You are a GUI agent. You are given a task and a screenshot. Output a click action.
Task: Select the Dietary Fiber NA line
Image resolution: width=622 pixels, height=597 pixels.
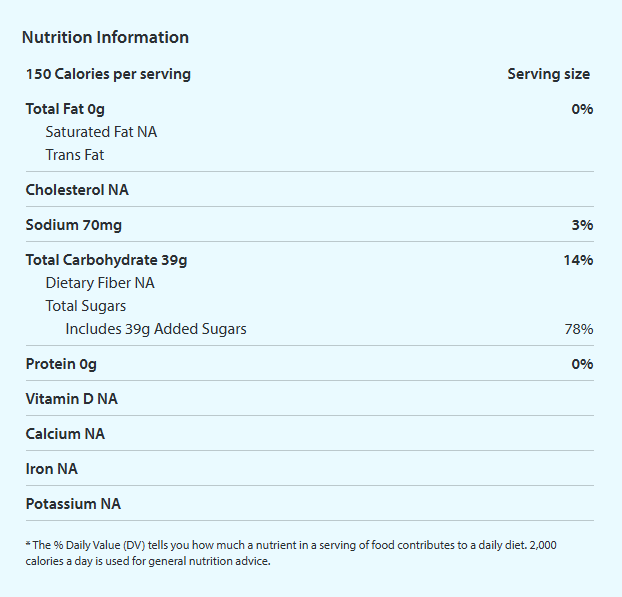(x=100, y=283)
